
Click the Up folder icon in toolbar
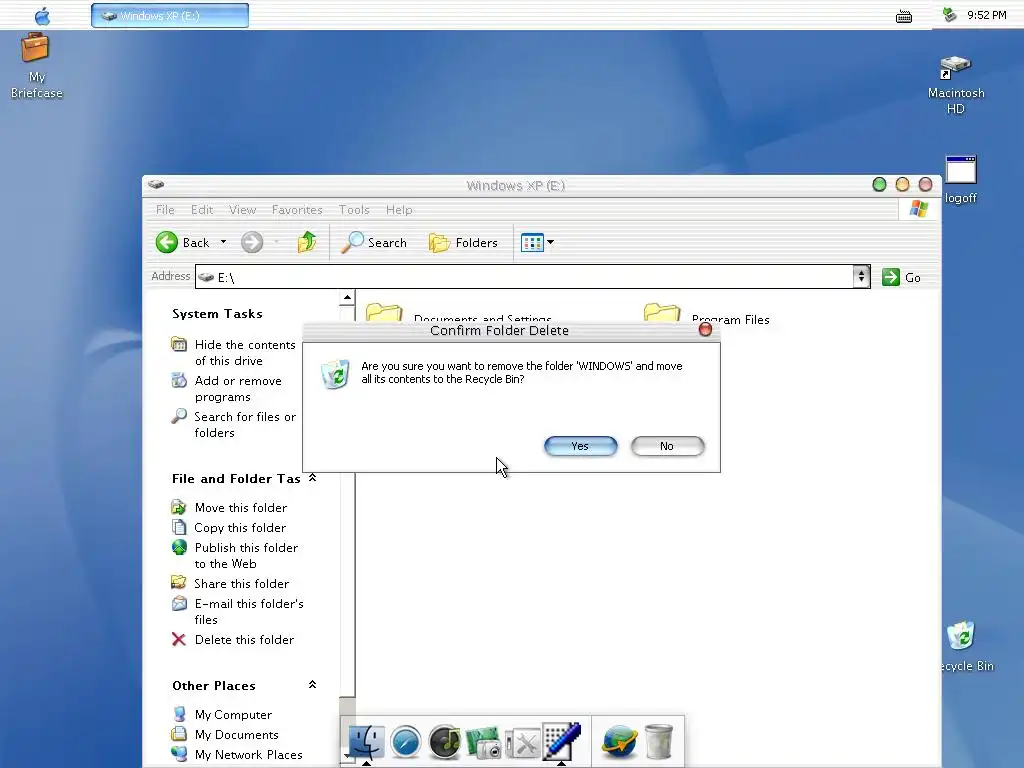307,242
